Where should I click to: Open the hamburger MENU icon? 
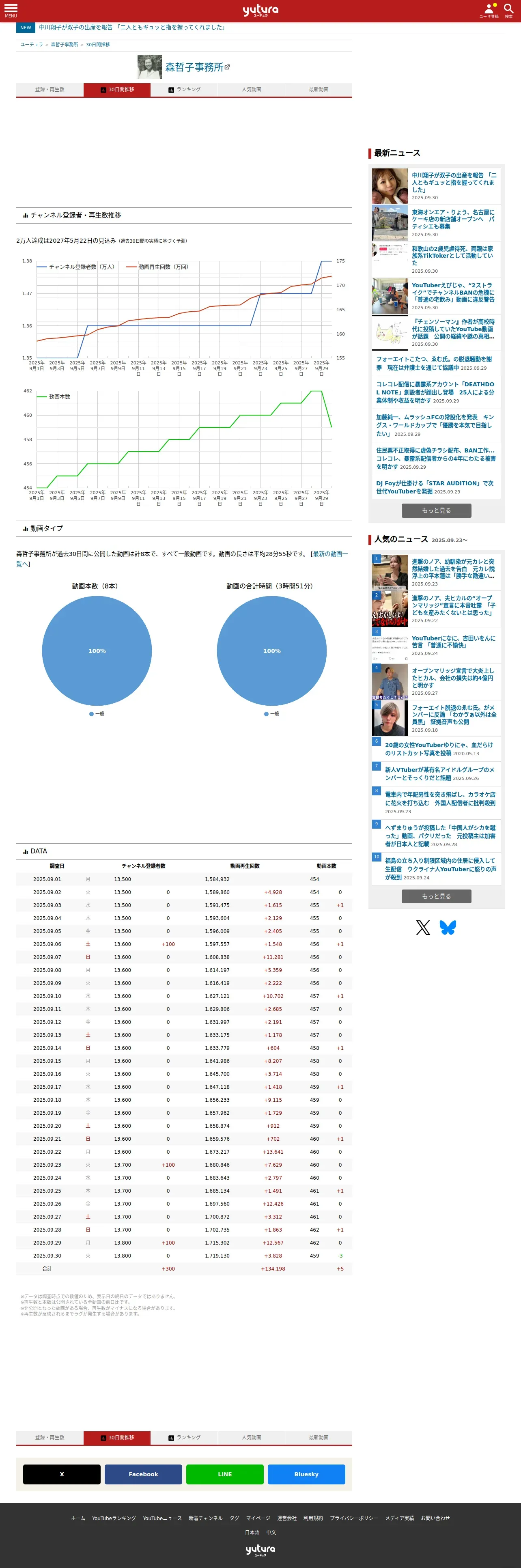(x=11, y=11)
